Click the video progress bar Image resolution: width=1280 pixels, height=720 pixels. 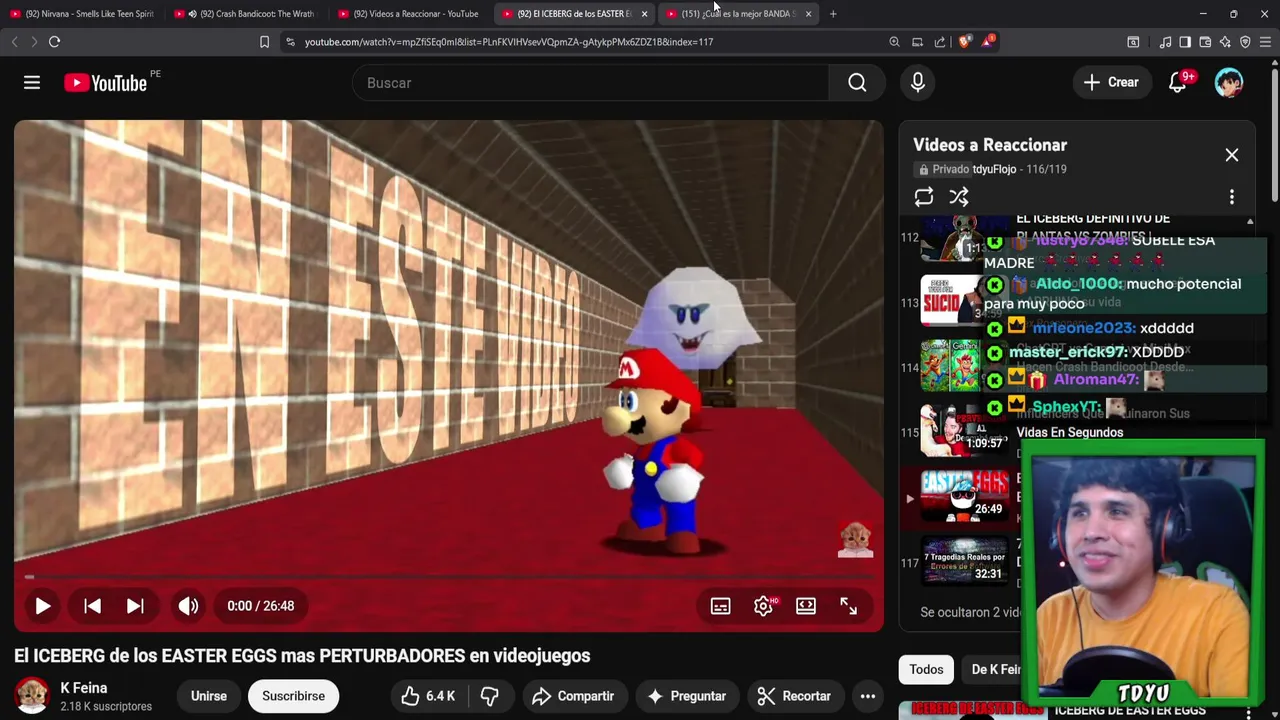[449, 577]
